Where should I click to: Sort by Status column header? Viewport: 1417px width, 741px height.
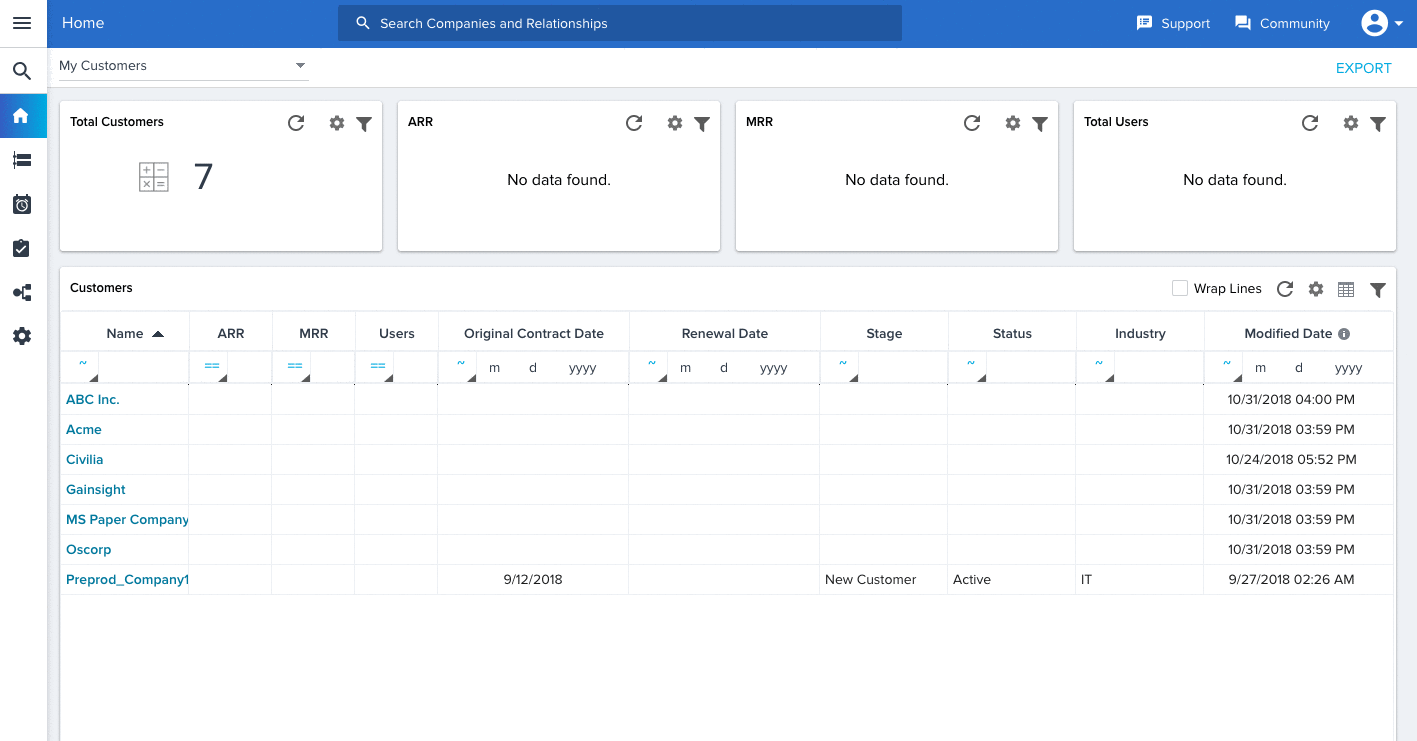pyautogui.click(x=1012, y=334)
